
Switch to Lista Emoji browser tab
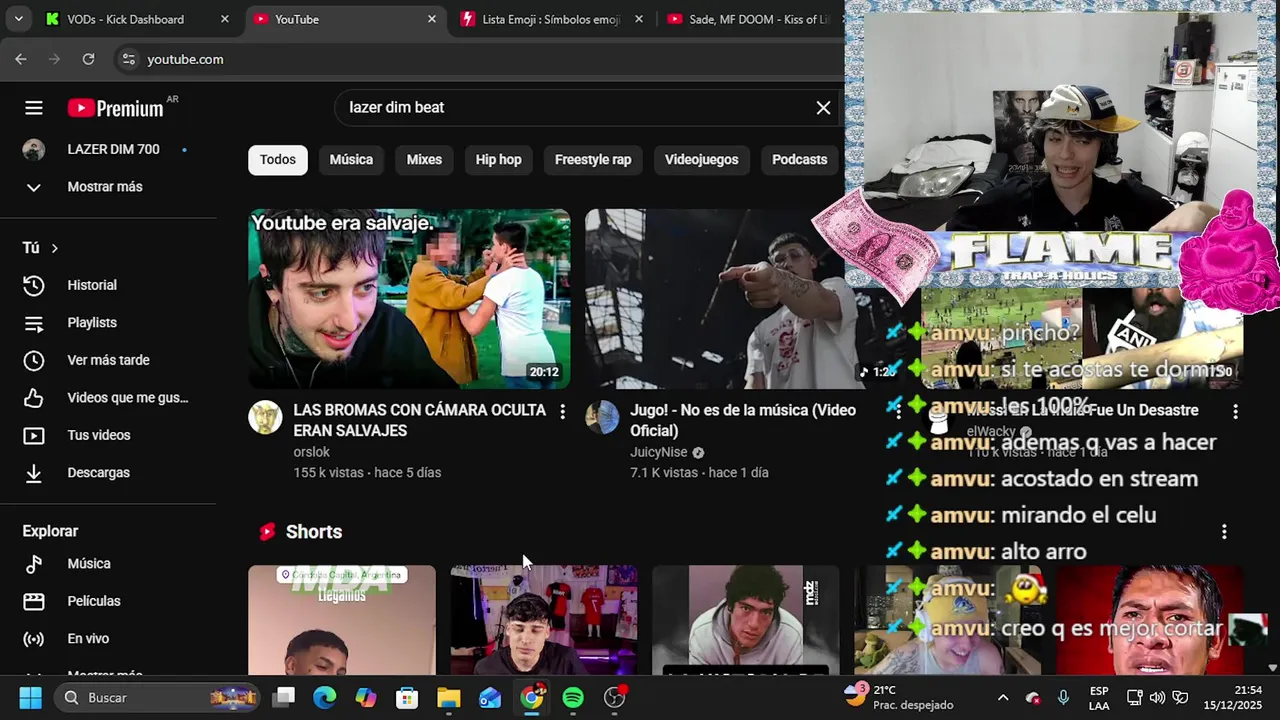tap(551, 19)
